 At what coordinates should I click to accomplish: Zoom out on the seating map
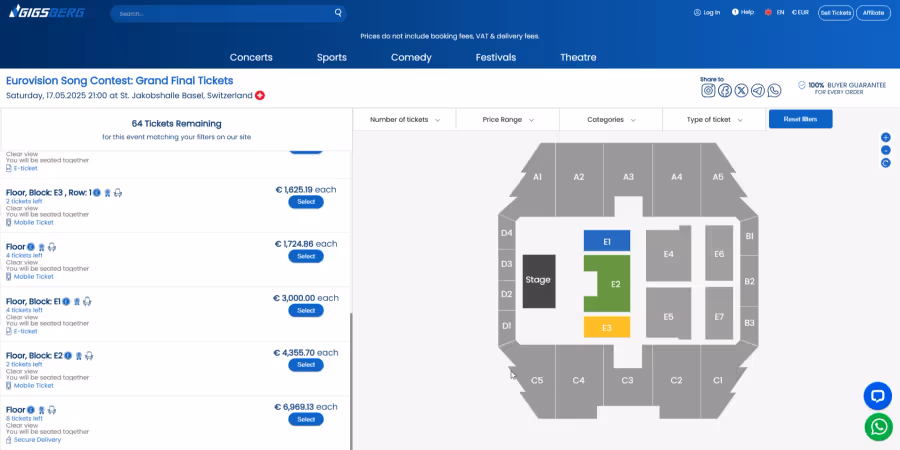point(886,150)
